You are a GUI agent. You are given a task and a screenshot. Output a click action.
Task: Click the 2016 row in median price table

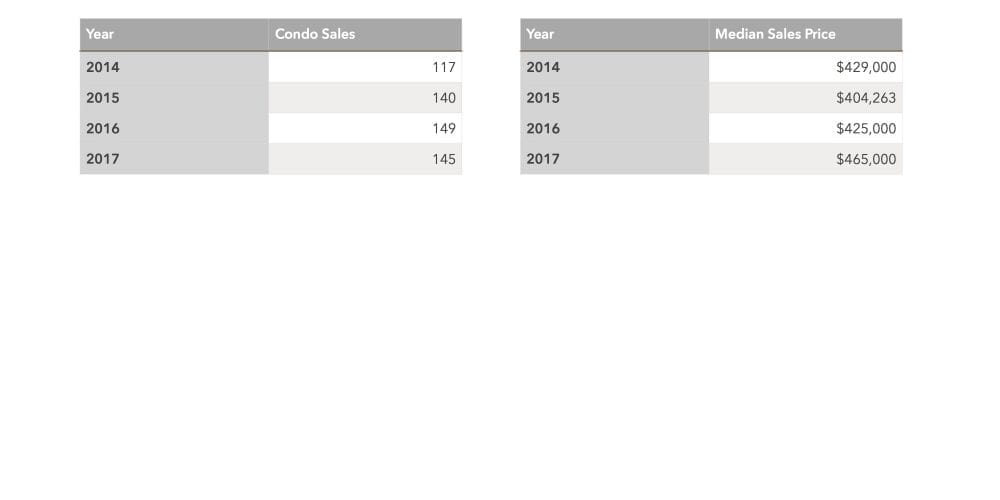coord(711,128)
